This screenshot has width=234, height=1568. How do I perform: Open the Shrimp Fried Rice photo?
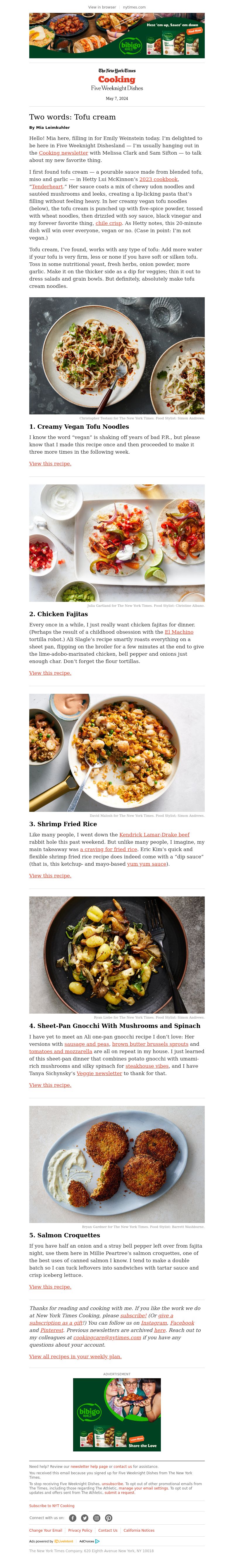click(x=117, y=752)
